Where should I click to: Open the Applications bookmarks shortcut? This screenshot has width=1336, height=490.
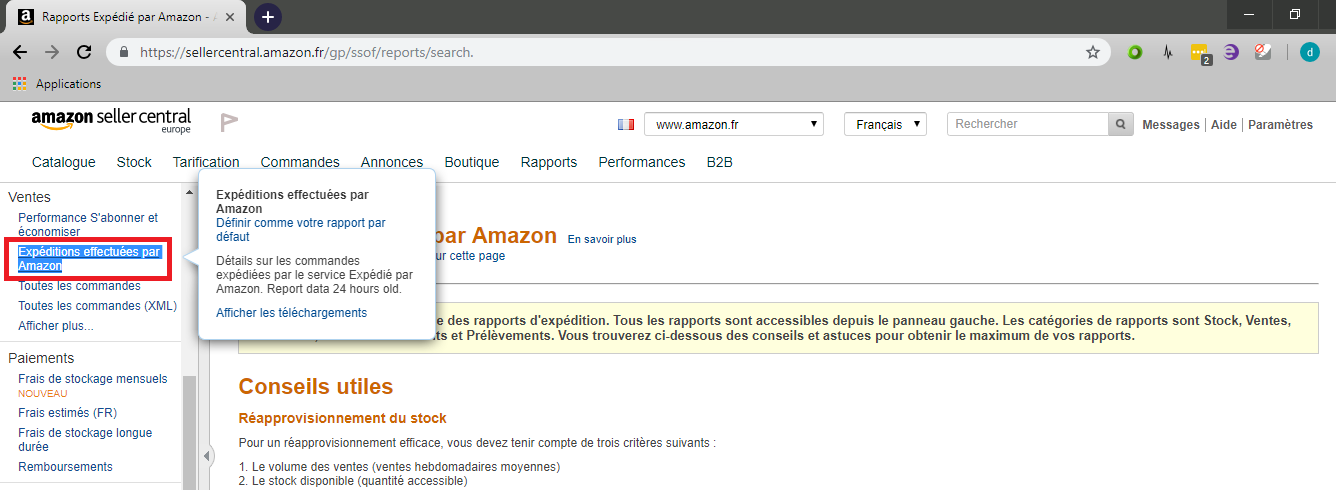[57, 84]
